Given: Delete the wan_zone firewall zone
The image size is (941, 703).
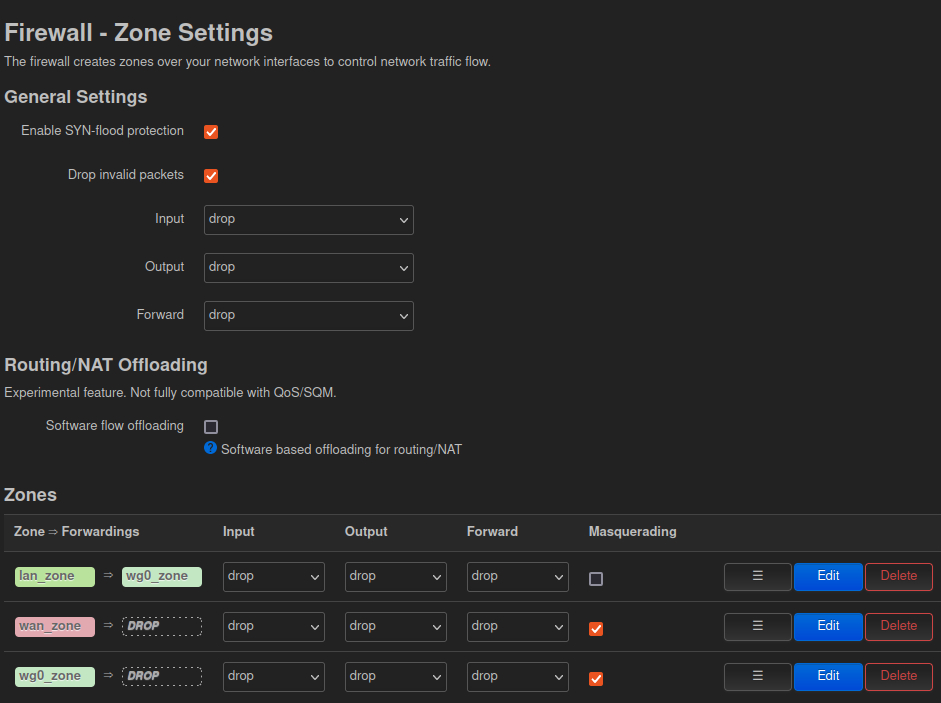Looking at the screenshot, I should pyautogui.click(x=898, y=626).
